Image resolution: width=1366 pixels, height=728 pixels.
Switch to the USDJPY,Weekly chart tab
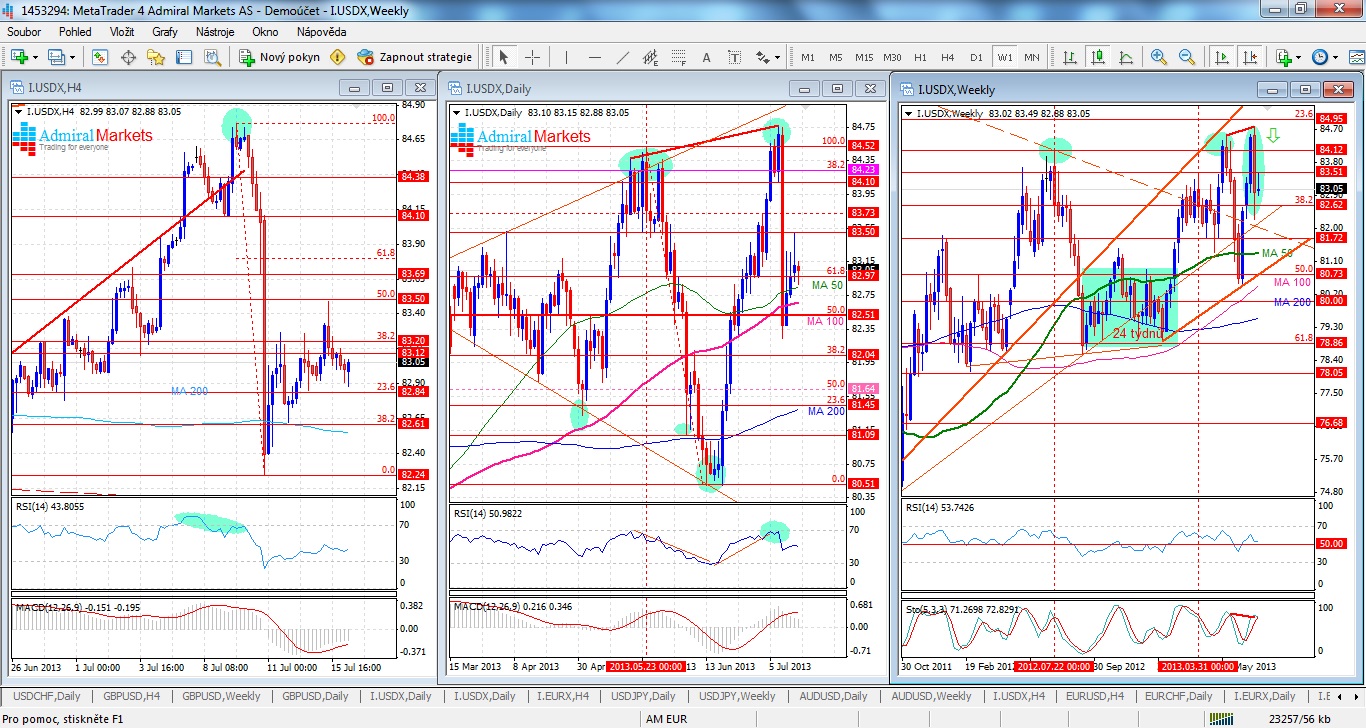click(737, 696)
